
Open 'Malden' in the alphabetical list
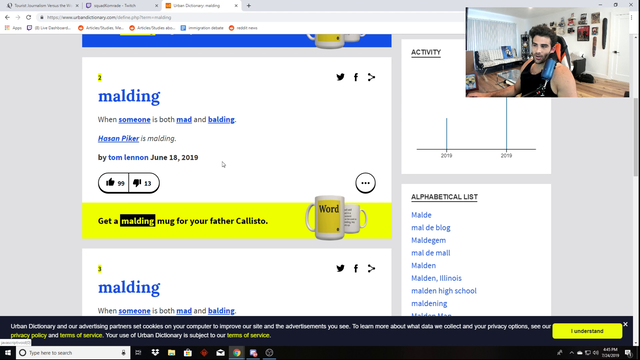tap(423, 265)
